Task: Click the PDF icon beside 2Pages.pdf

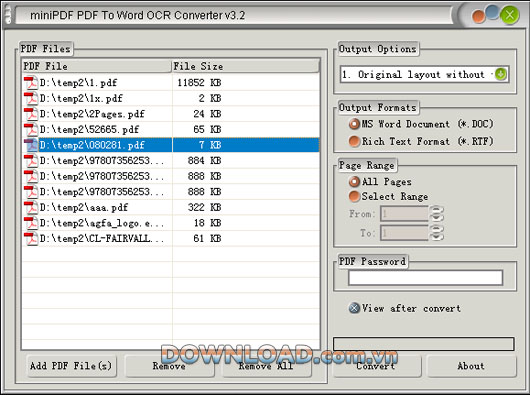Action: click(x=31, y=114)
